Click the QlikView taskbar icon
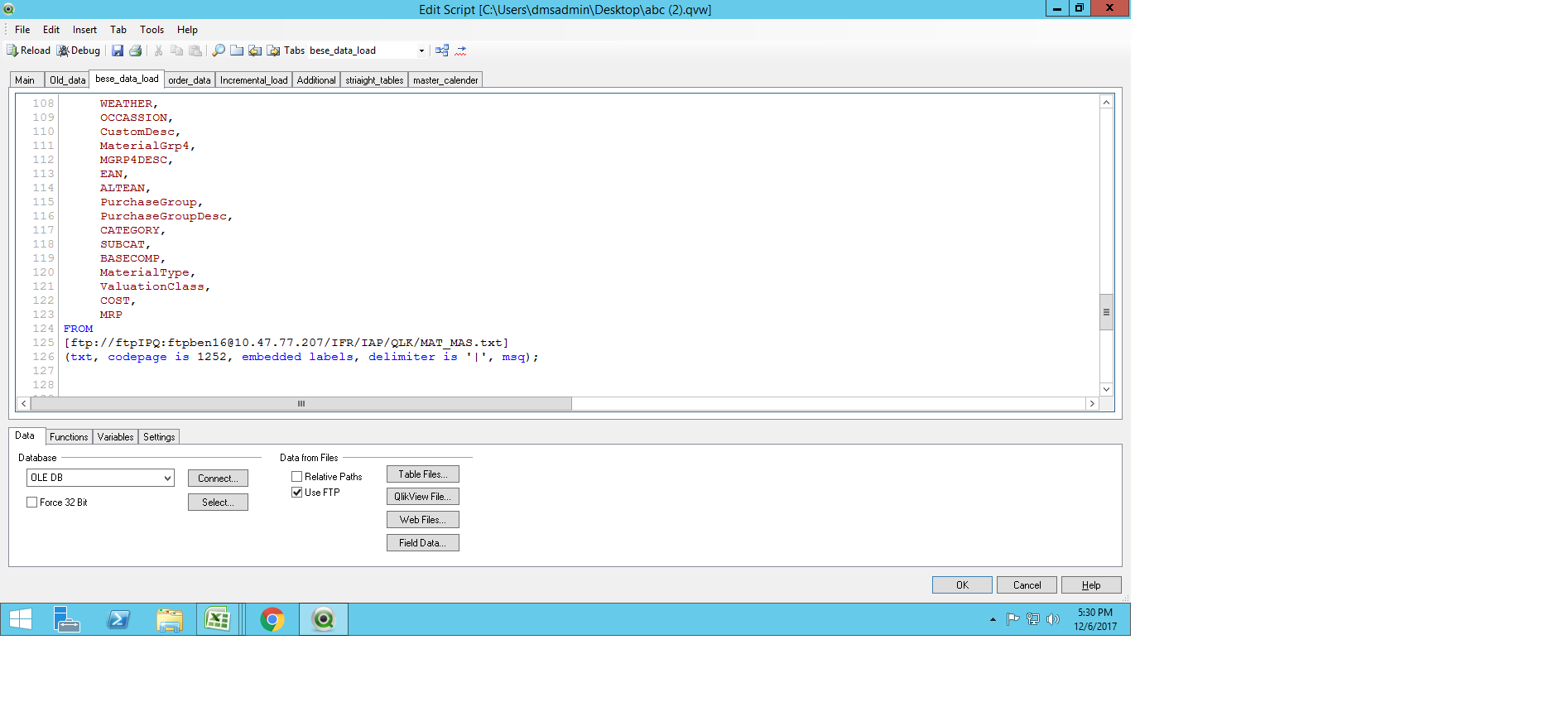 tap(324, 619)
